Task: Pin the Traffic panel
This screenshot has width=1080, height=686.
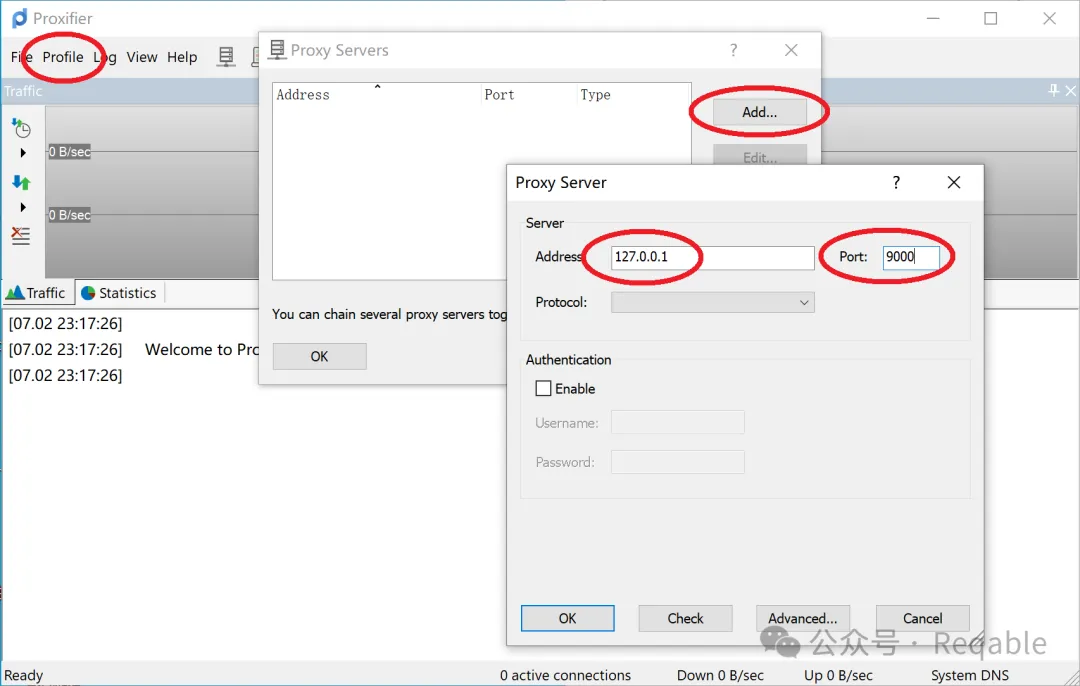Action: (1054, 90)
